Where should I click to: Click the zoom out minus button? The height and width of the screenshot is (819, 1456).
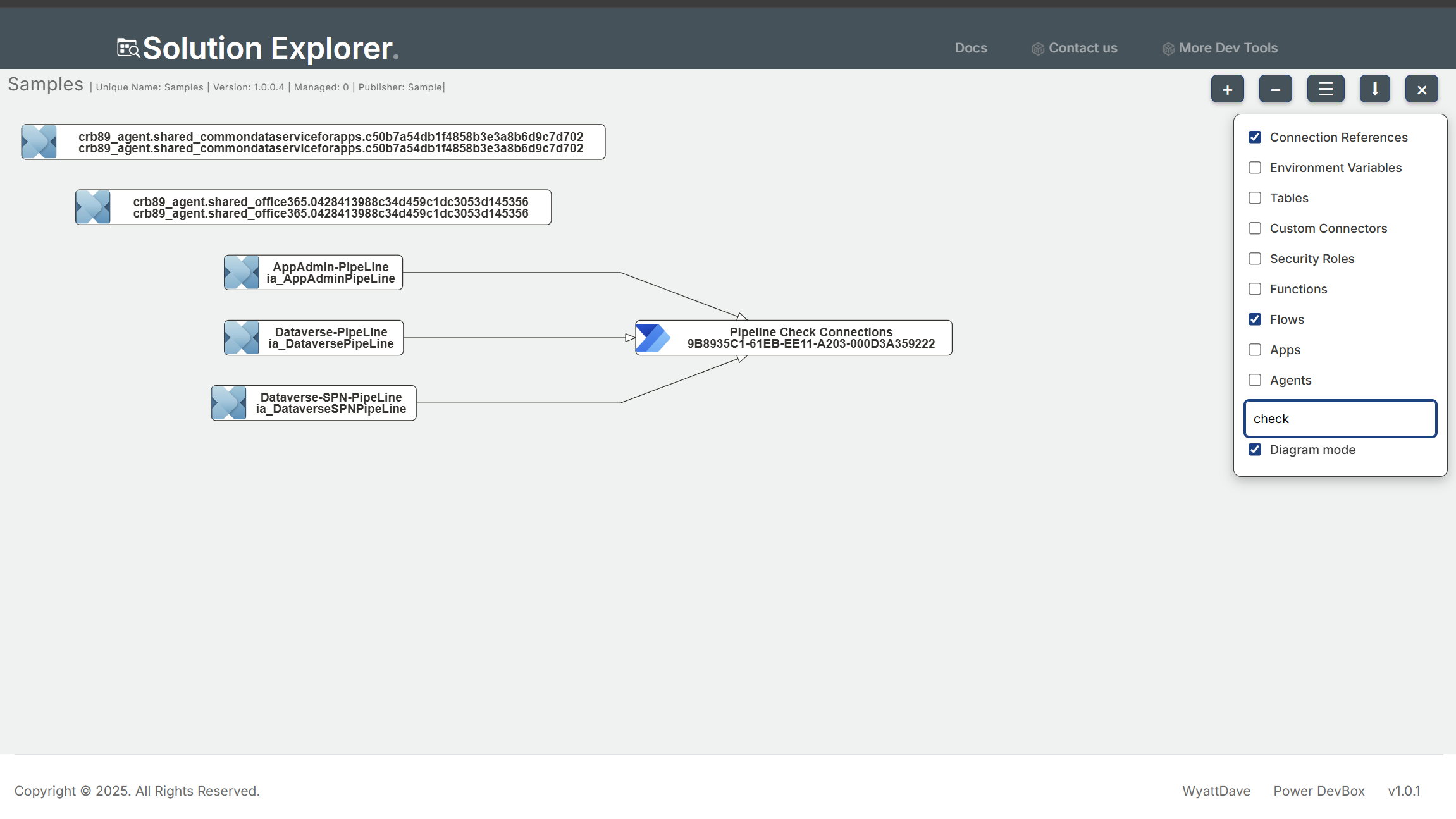tap(1275, 89)
